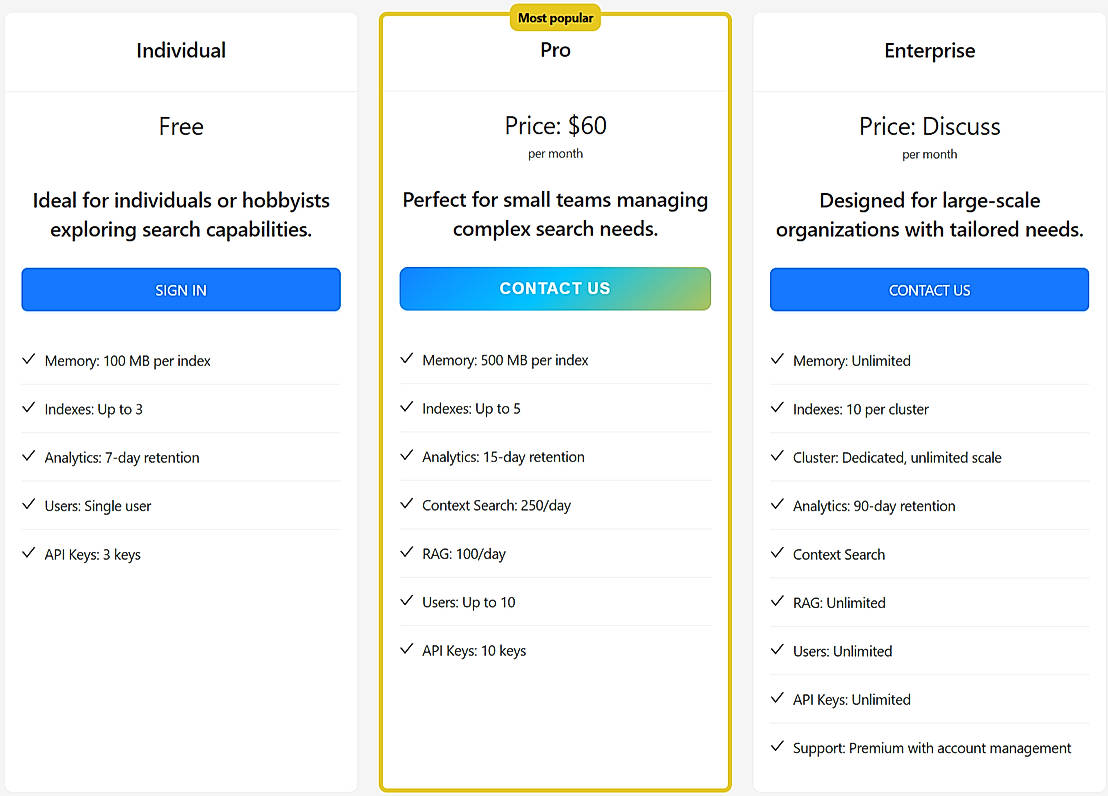The width and height of the screenshot is (1108, 796).
Task: Select the Enterprise plan heading
Action: (929, 50)
